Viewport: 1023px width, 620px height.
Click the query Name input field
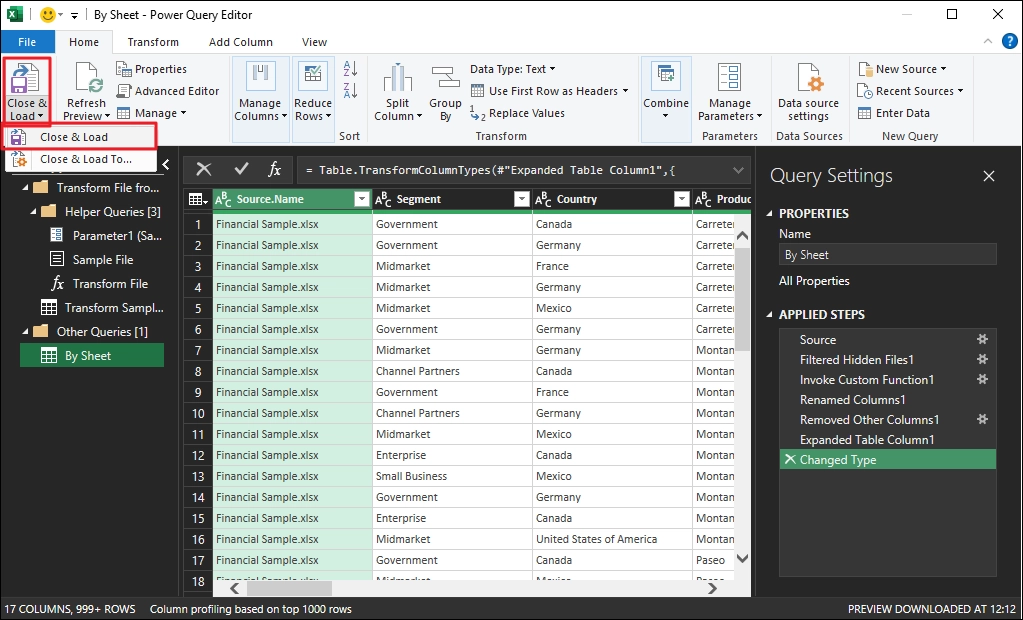pos(887,255)
